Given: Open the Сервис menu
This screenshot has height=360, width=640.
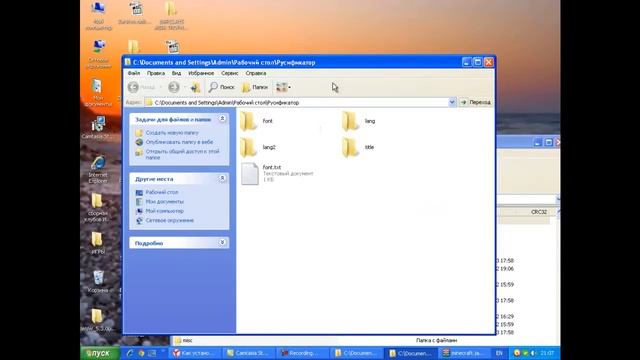Looking at the screenshot, I should tap(229, 73).
